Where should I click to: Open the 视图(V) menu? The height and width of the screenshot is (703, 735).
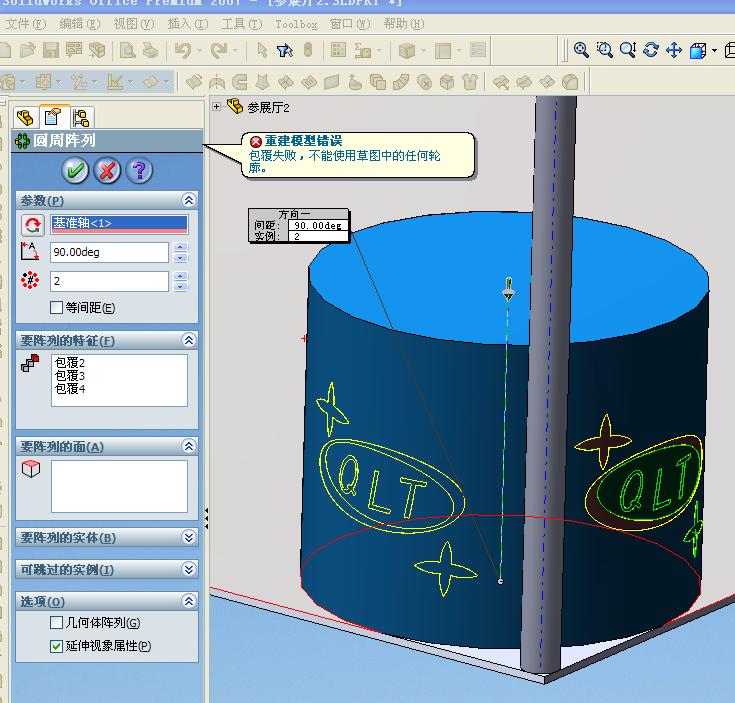[x=134, y=23]
